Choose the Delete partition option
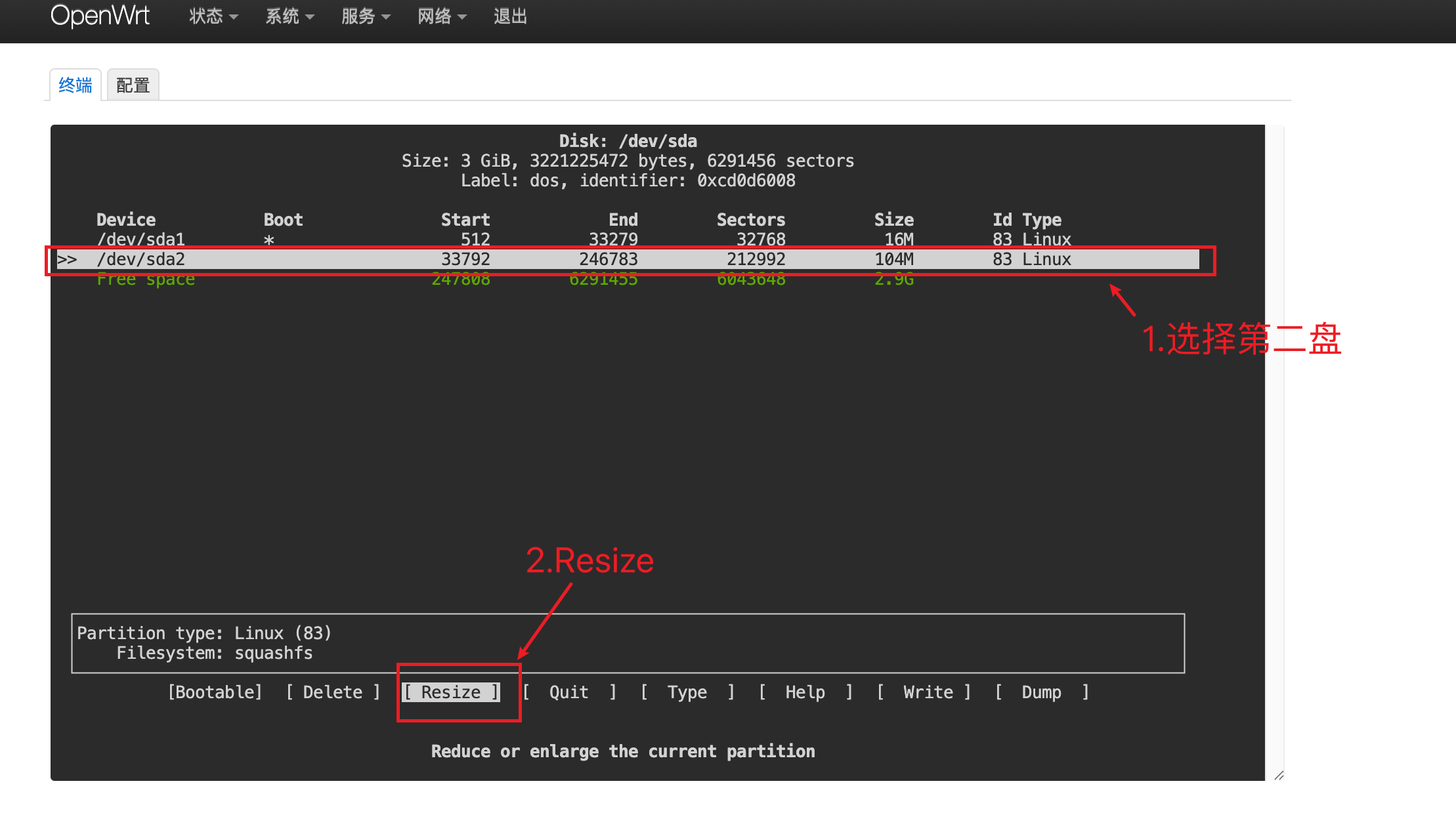Viewport: 1456px width, 815px height. click(333, 692)
